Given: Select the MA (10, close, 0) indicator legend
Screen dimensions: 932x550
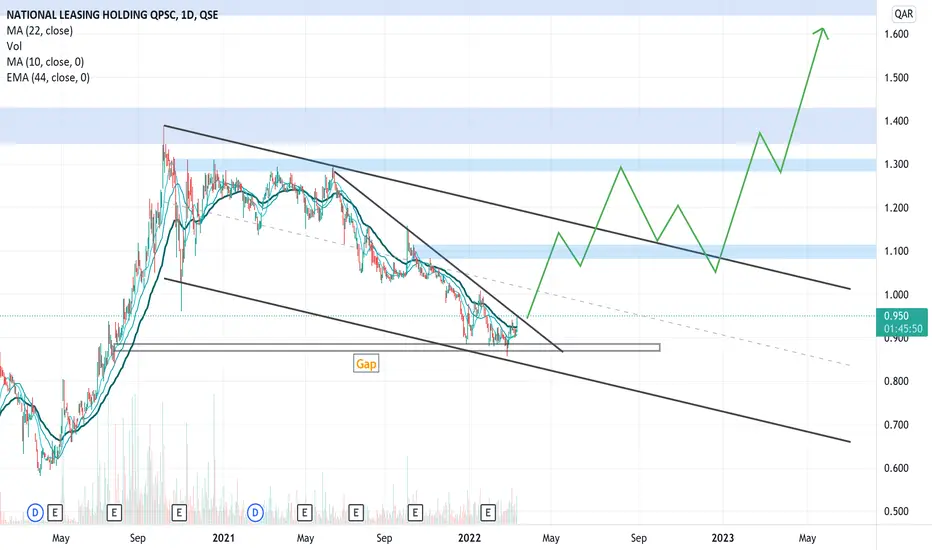Looking at the screenshot, I should pos(45,62).
